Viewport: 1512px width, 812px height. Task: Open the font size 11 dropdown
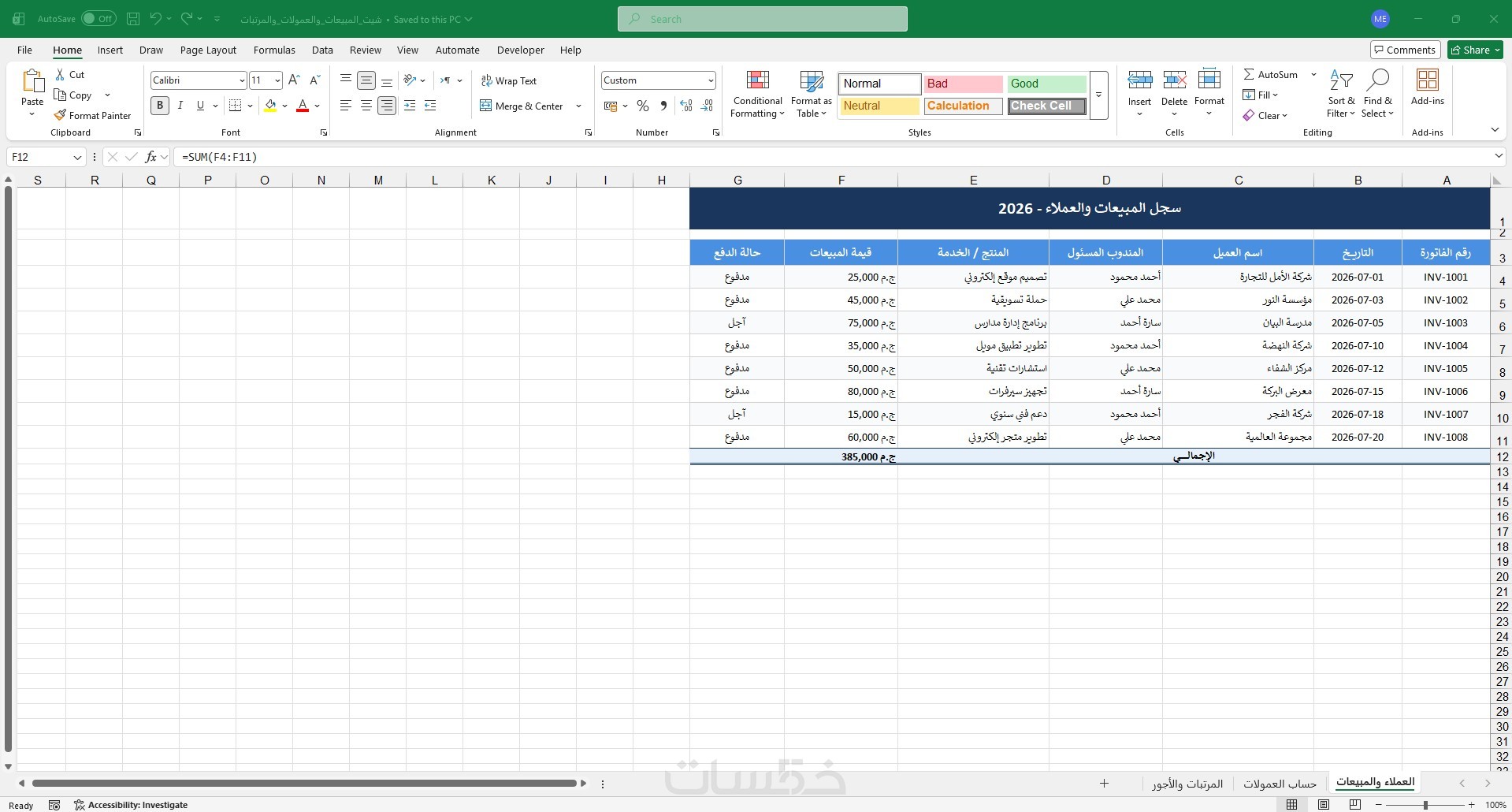277,80
